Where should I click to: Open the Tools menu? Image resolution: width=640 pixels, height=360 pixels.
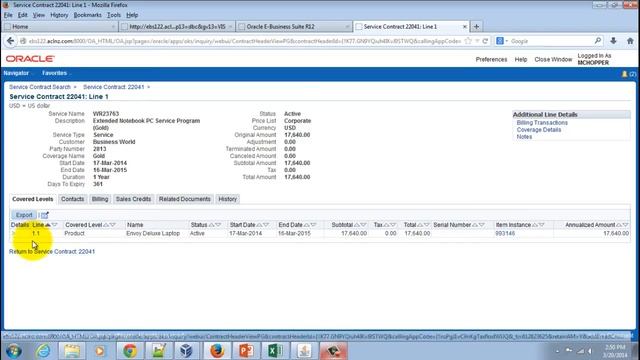pyautogui.click(x=114, y=15)
